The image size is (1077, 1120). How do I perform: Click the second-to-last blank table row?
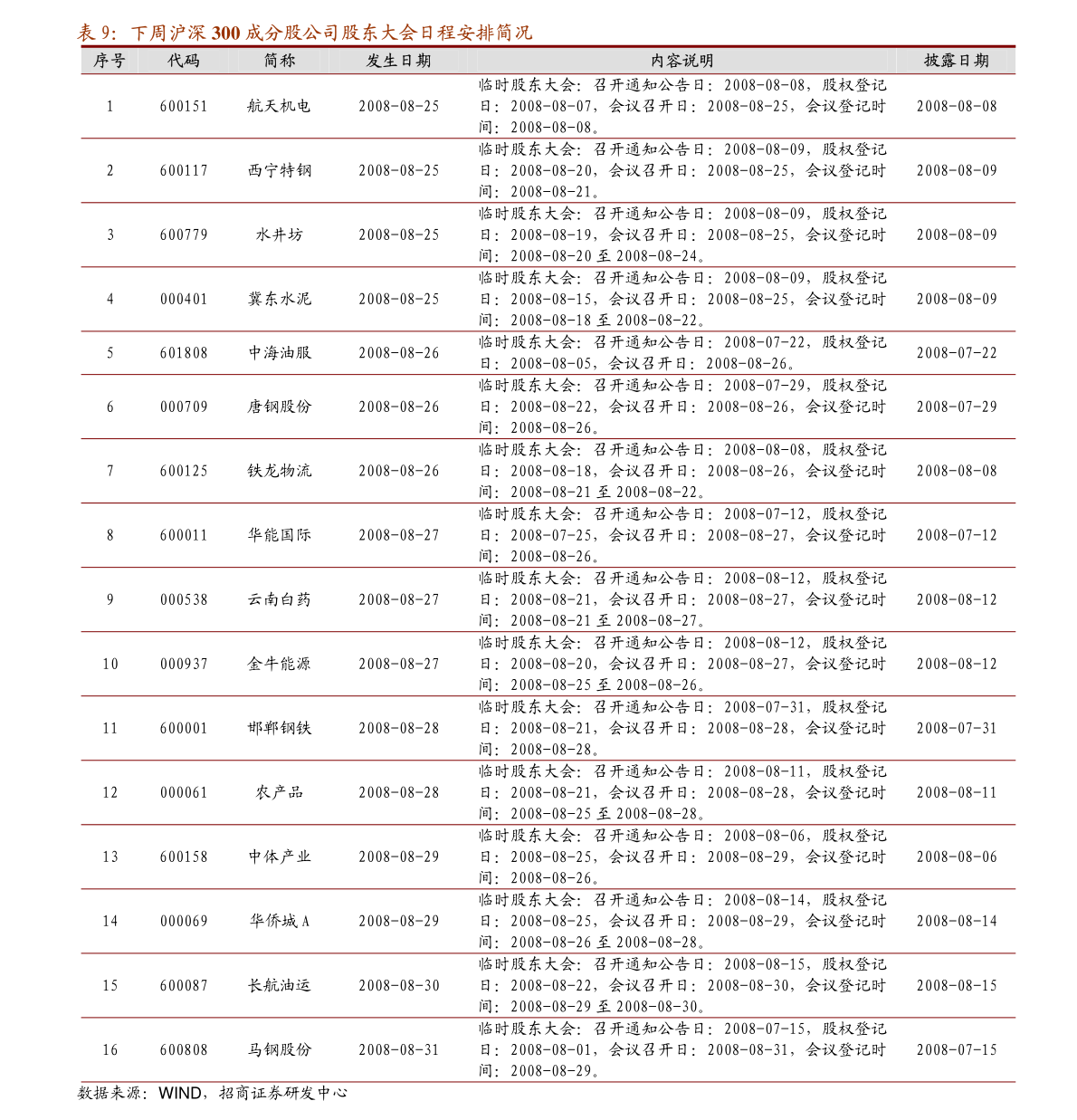tap(548, 986)
